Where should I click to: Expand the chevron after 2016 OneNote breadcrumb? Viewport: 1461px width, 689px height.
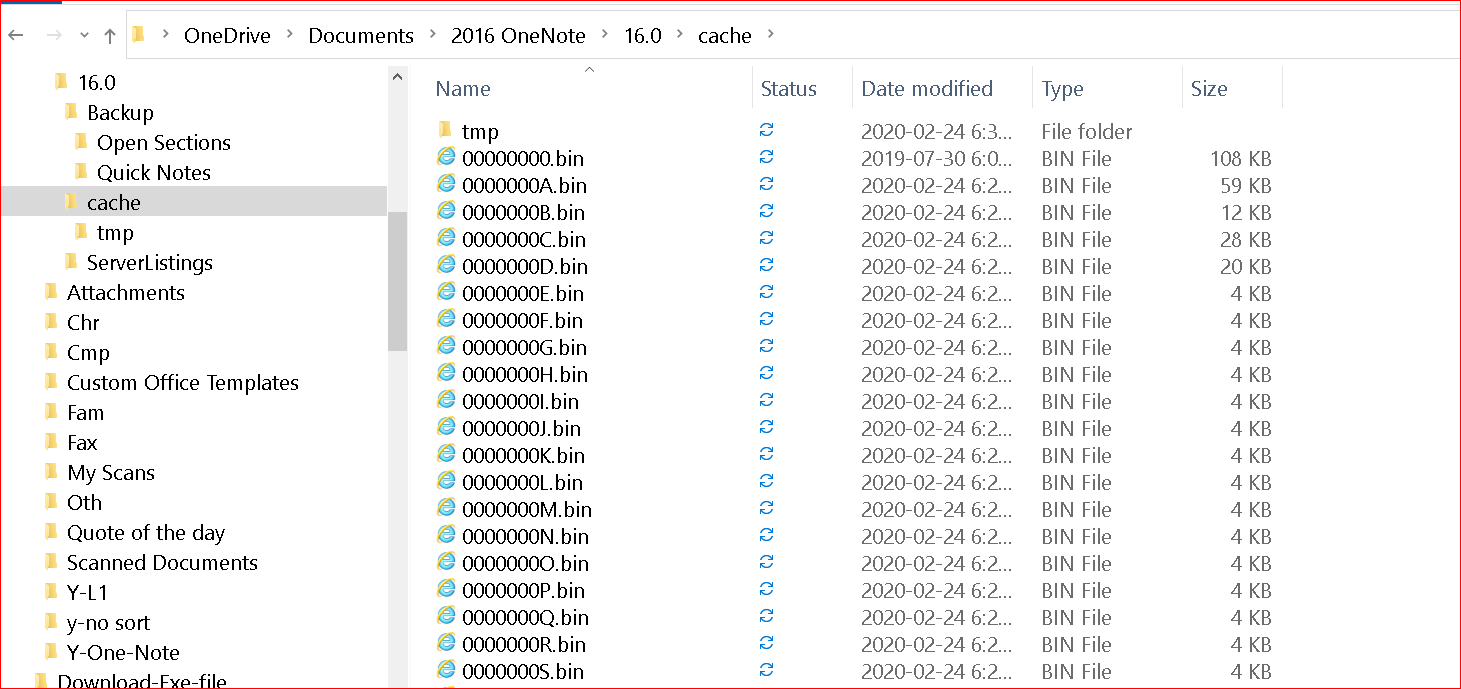point(605,35)
